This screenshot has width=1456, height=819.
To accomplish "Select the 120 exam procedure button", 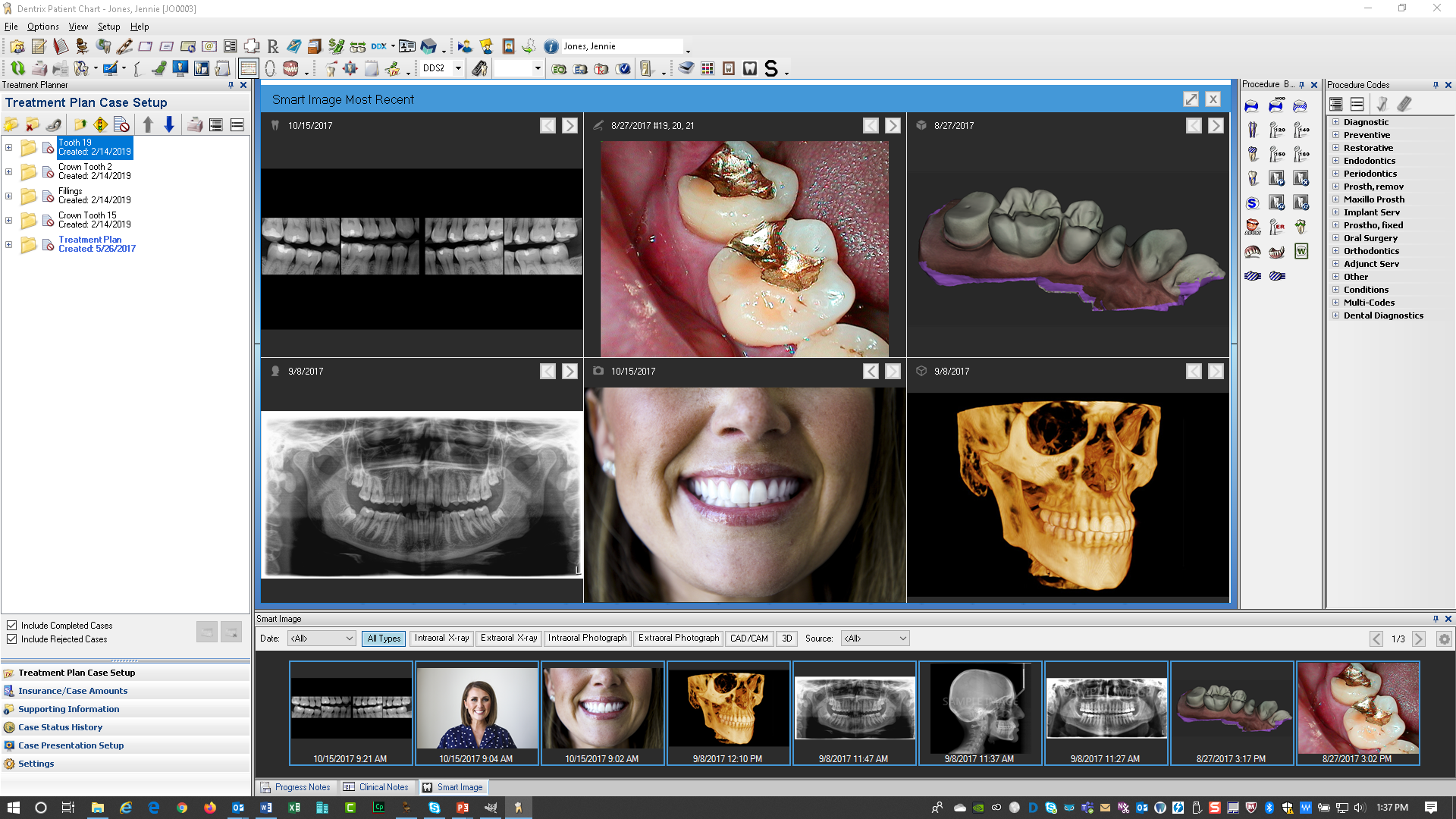I will [1277, 129].
